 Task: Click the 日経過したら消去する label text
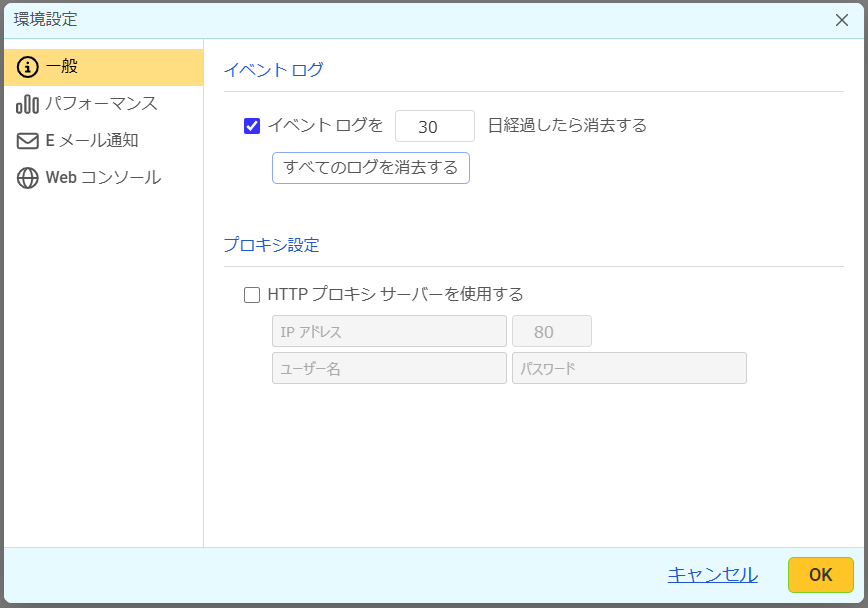tap(567, 126)
